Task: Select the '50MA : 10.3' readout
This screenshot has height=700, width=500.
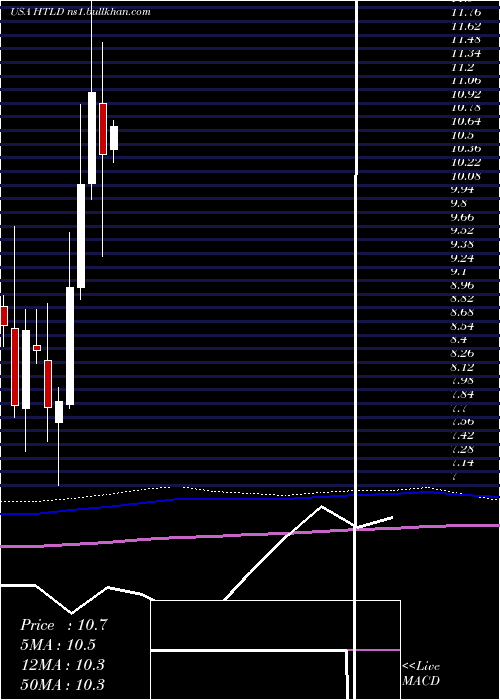Action: 63,684
